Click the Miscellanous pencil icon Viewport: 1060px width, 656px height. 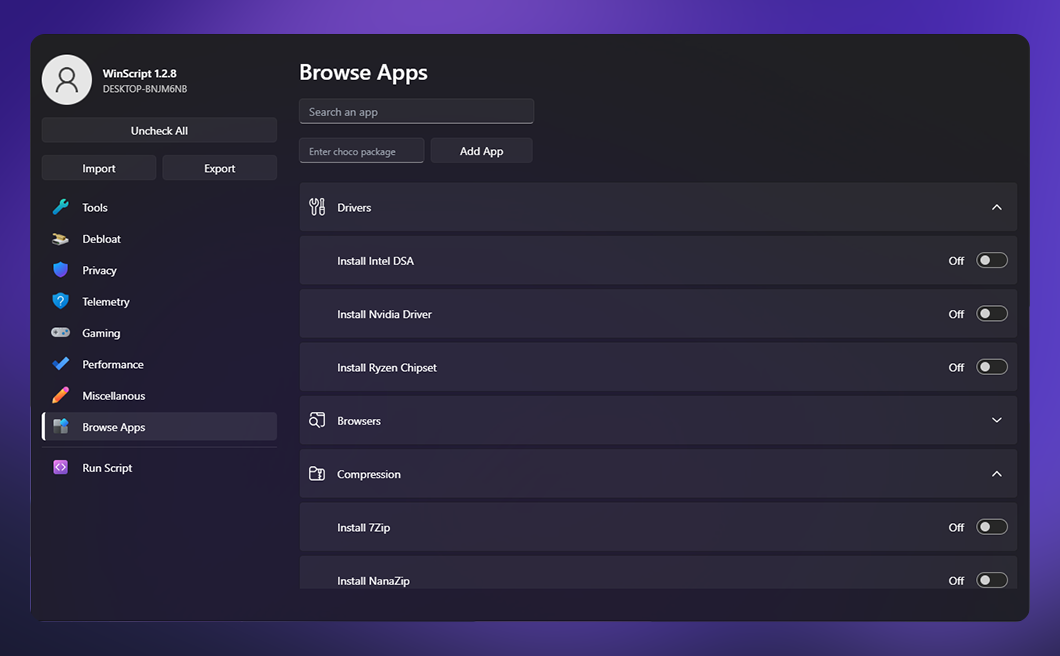[x=61, y=395]
